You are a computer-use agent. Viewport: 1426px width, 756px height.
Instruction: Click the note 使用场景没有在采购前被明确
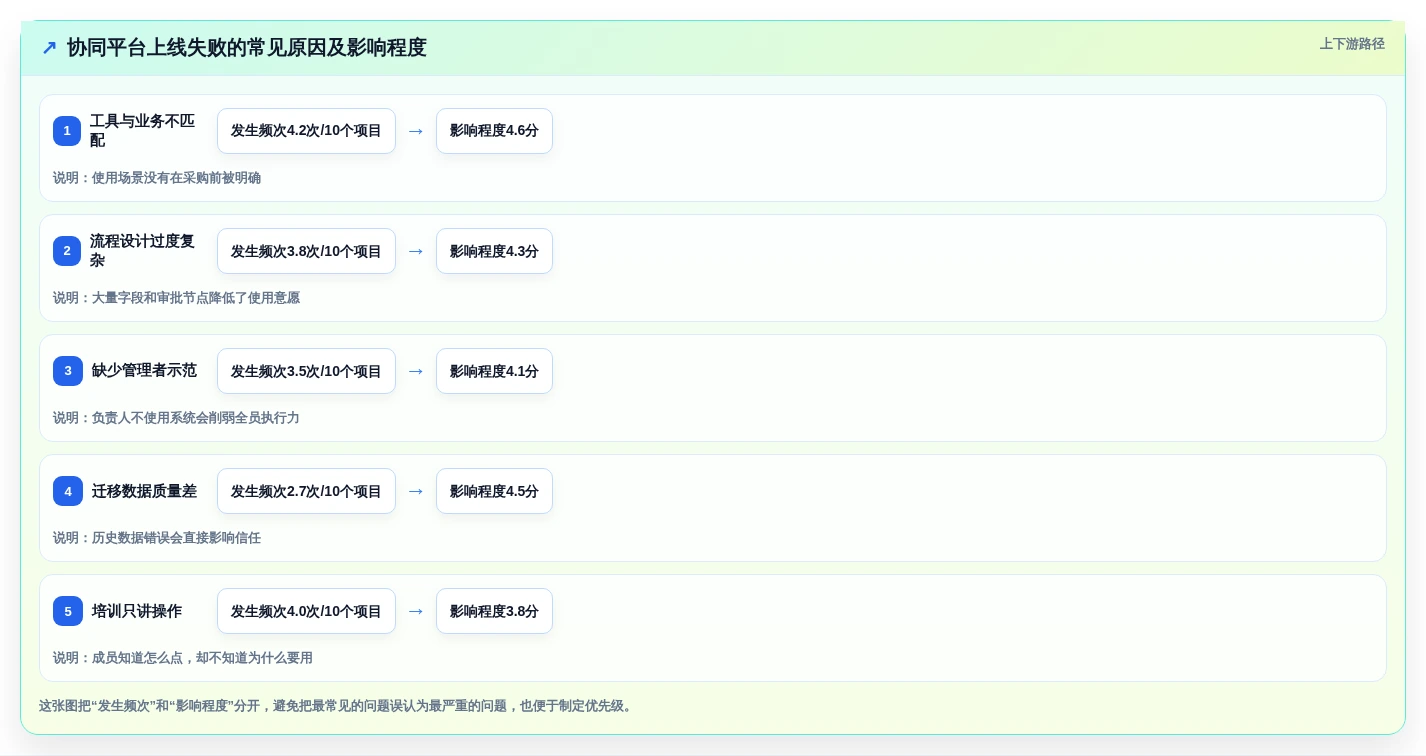click(x=176, y=178)
